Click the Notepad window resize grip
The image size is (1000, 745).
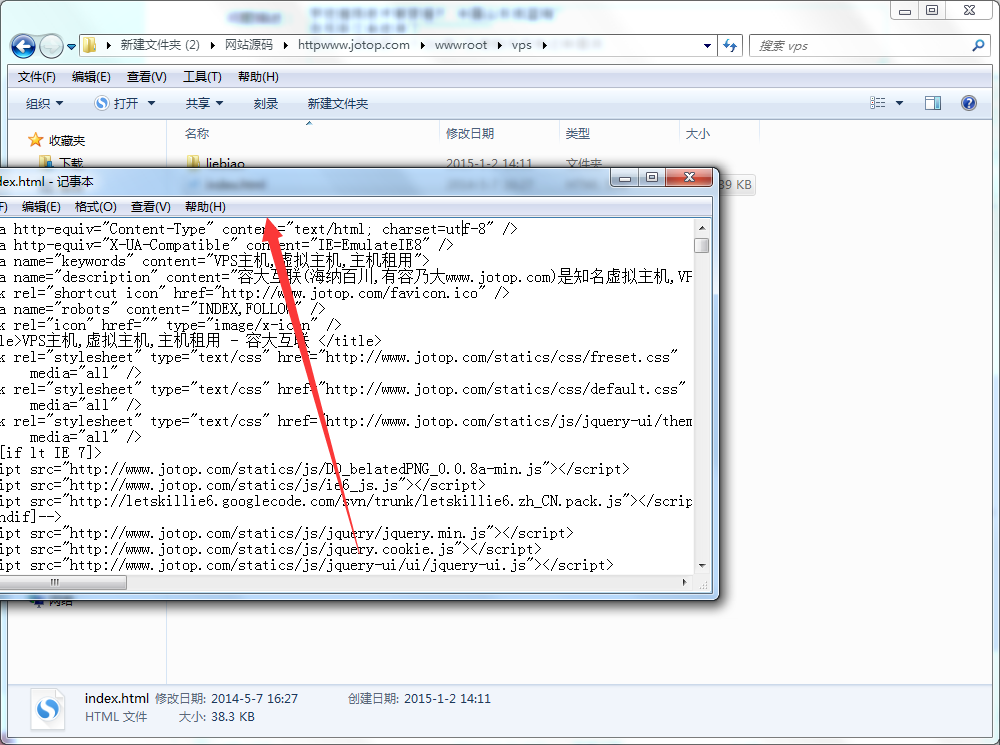pos(703,584)
